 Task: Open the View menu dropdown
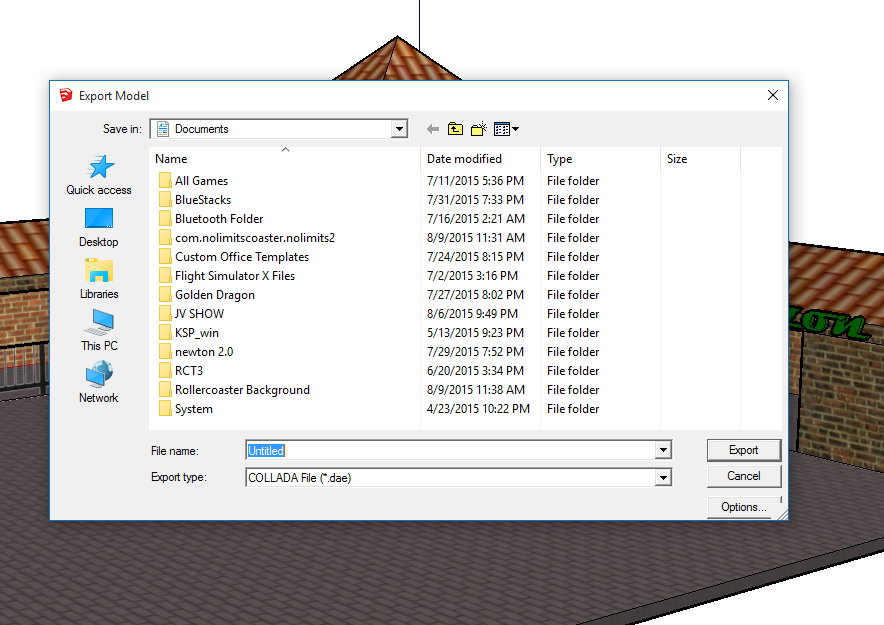[506, 129]
